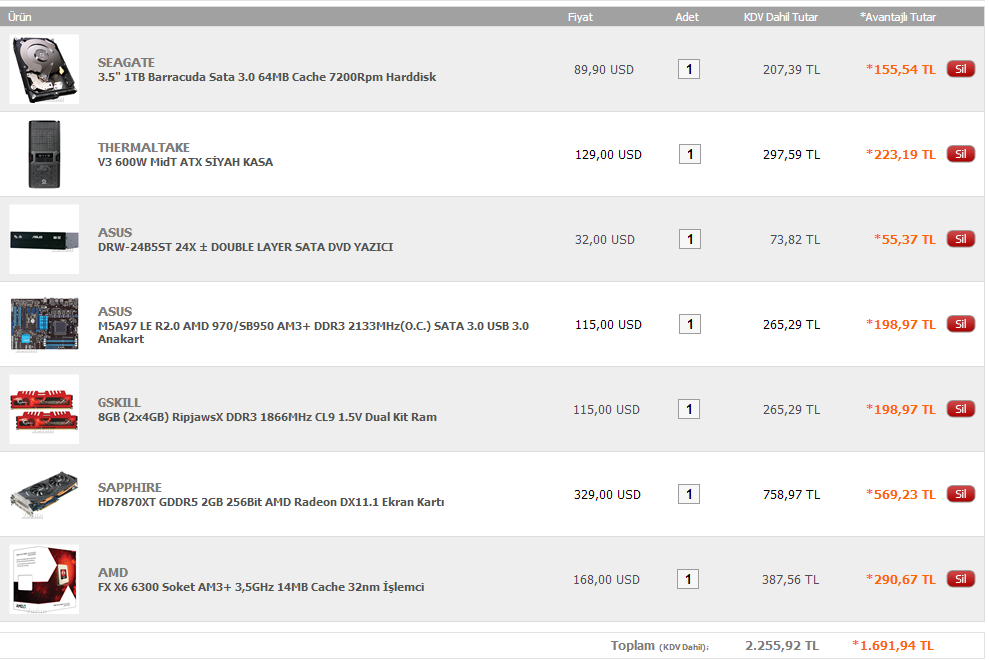
Task: Remove Seagate harddisk with Sil button
Action: click(x=960, y=69)
